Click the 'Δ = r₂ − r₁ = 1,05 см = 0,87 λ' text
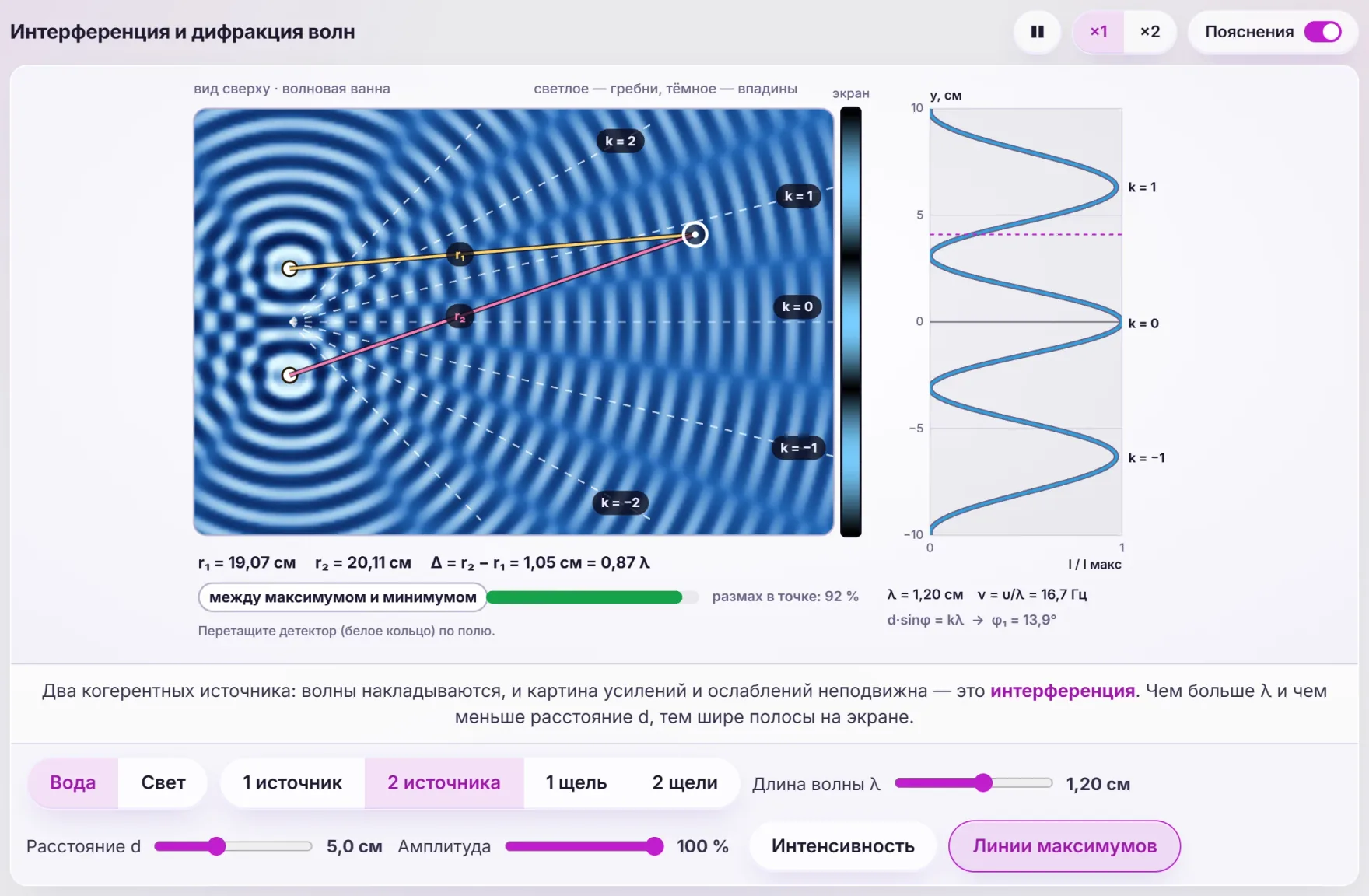The width and height of the screenshot is (1369, 896). (541, 562)
